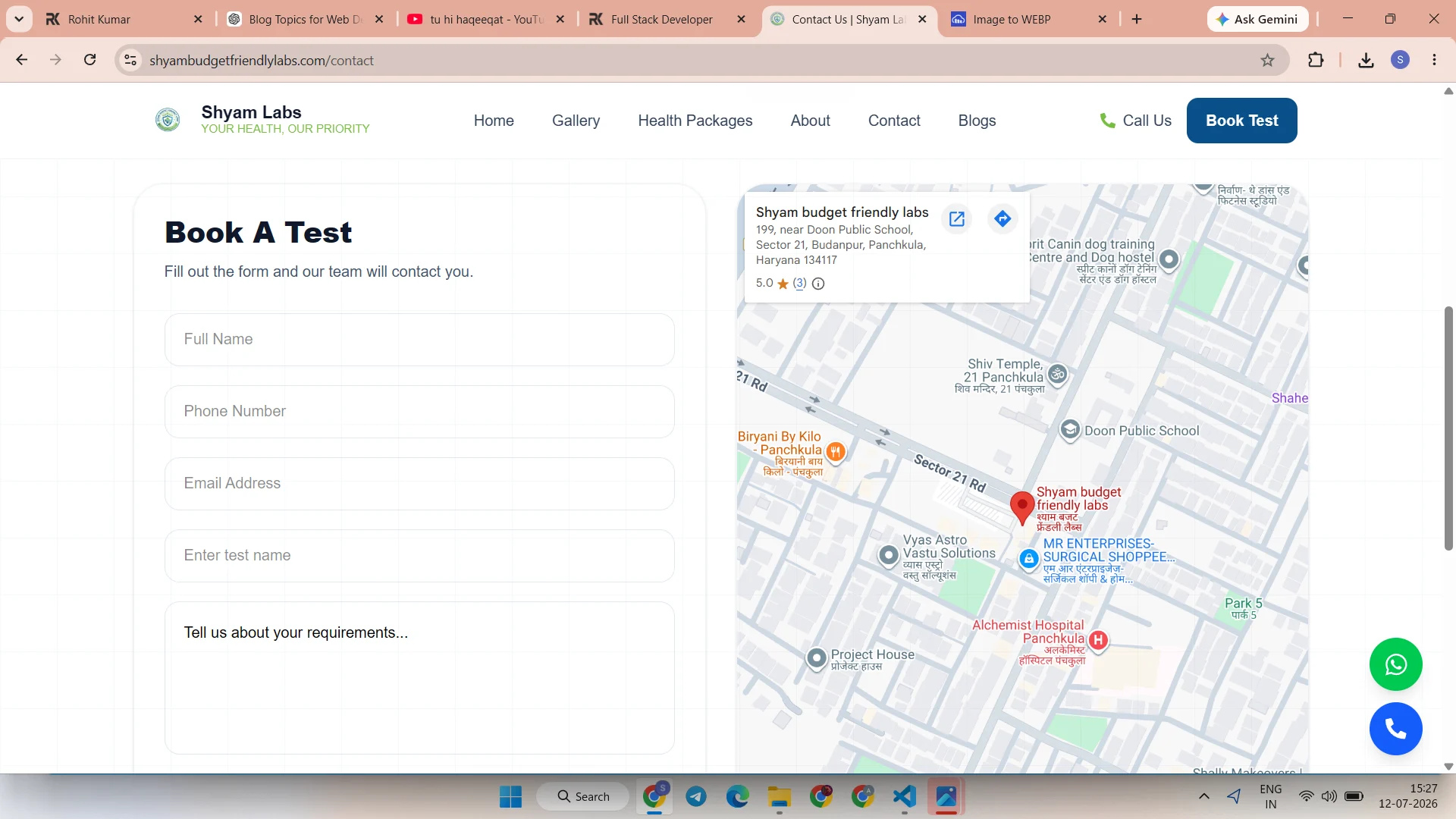Screen dimensions: 1456x819
Task: Click the requirements message text area
Action: pyautogui.click(x=419, y=678)
